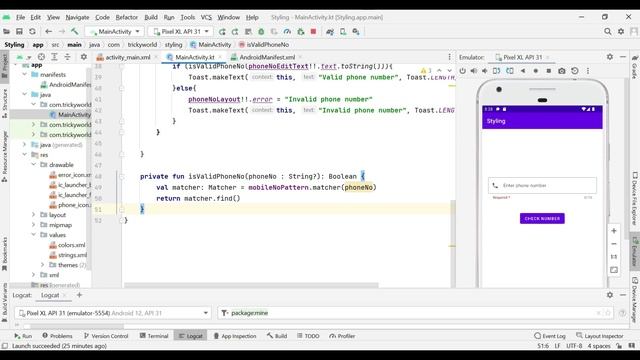
Task: Open the Profiler gauge icon in toolbar
Action: [x=287, y=31]
